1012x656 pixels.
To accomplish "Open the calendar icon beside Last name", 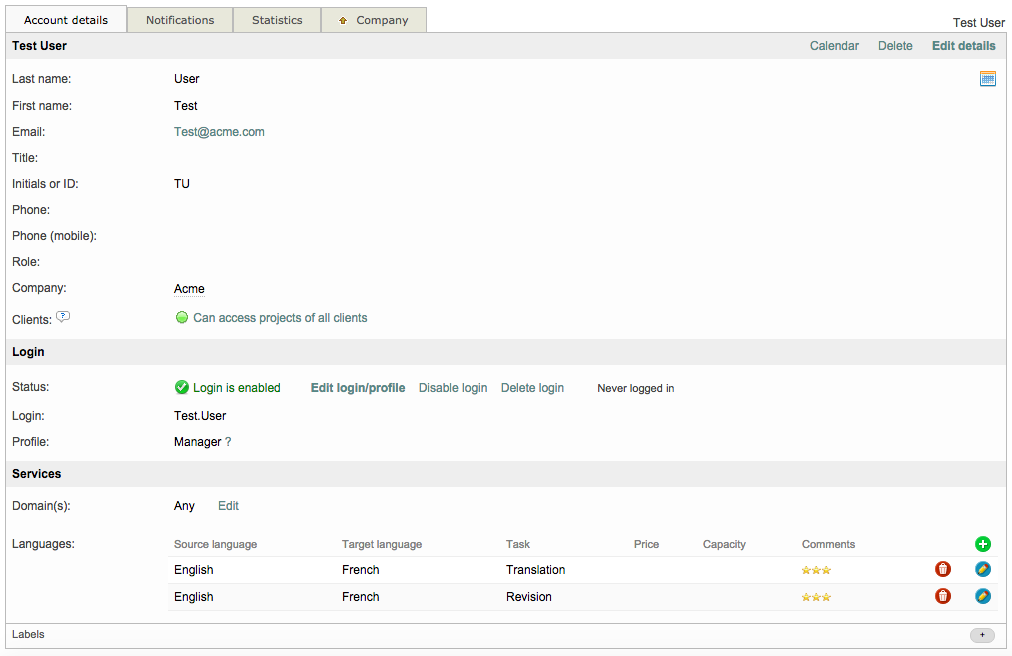I will (987, 79).
